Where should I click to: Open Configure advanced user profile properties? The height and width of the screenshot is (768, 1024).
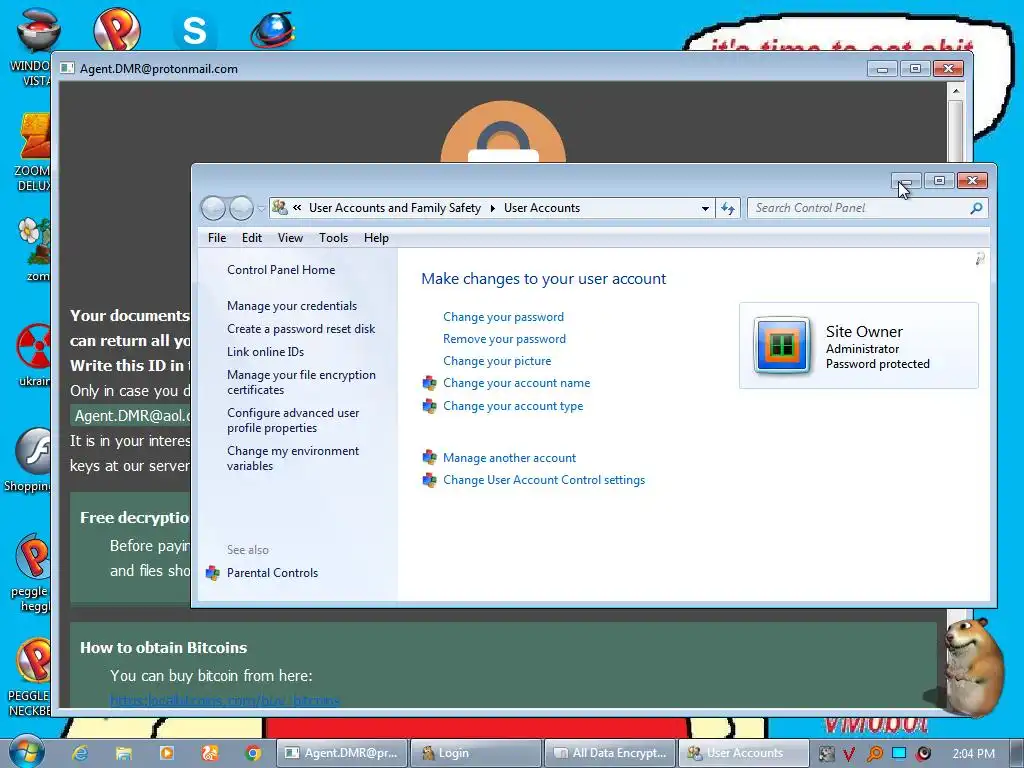(293, 420)
